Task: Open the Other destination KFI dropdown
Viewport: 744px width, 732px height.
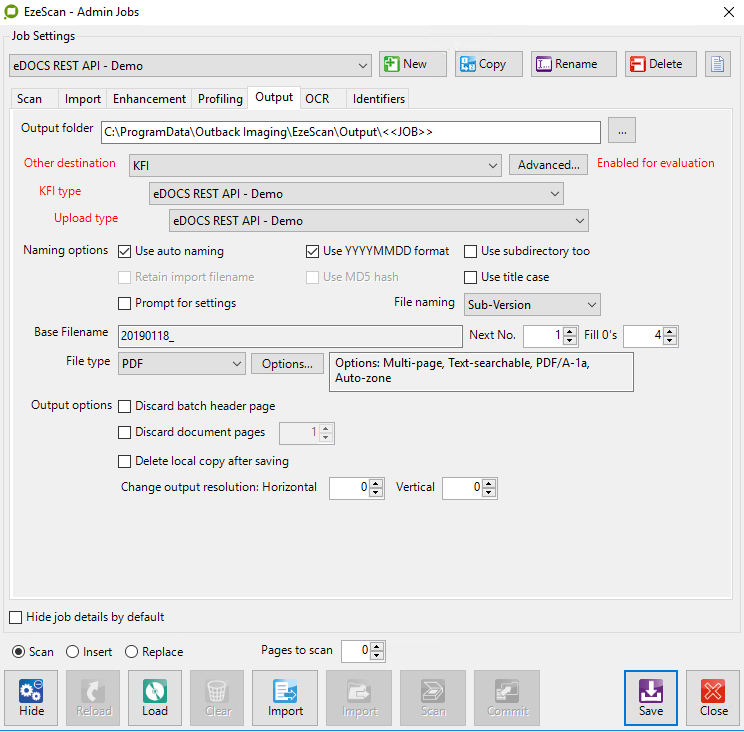Action: coord(315,165)
